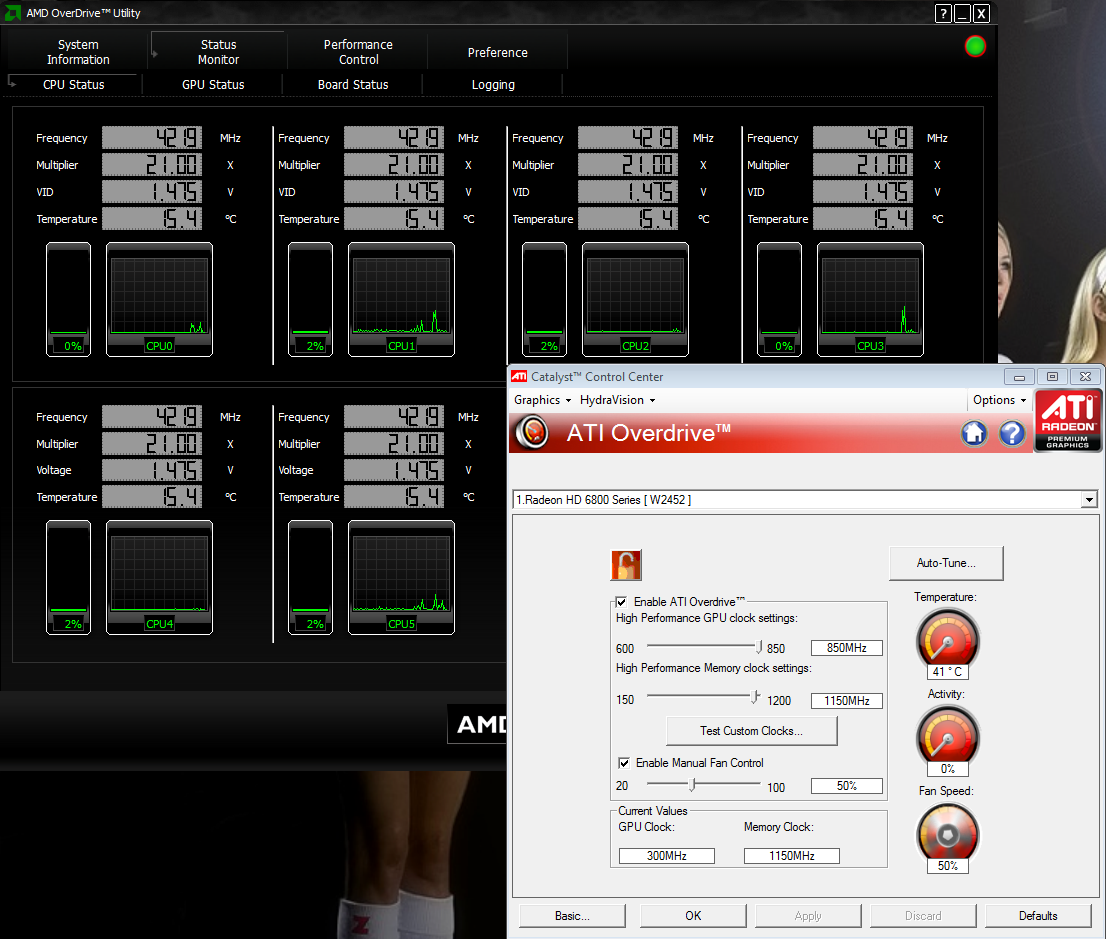Adjust GPU clock slider handle

(x=759, y=646)
